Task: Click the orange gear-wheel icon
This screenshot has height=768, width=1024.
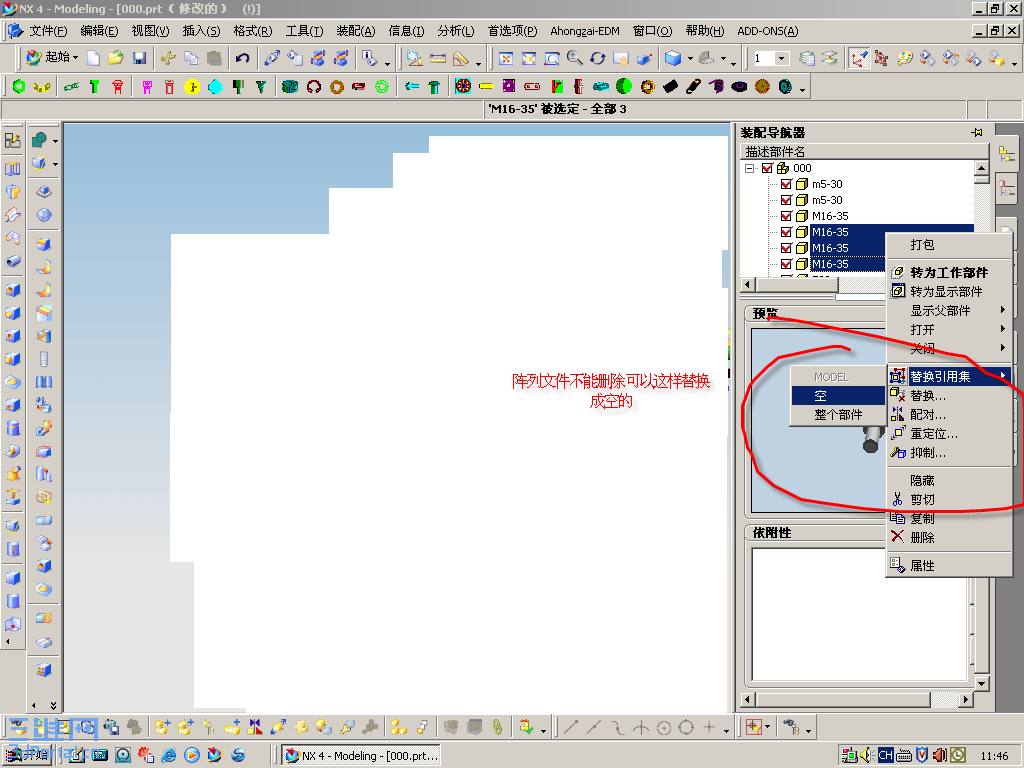Action: click(x=762, y=86)
